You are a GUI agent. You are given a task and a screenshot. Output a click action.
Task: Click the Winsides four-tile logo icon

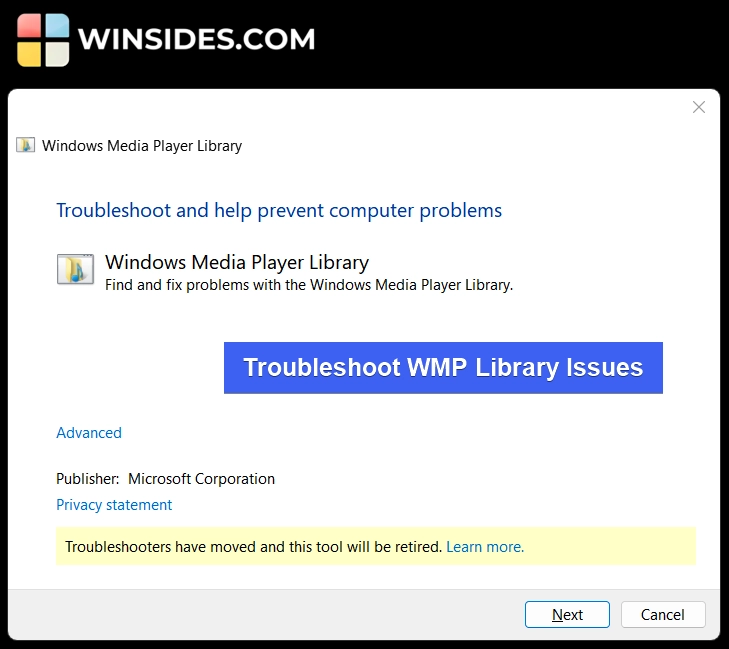coord(43,40)
